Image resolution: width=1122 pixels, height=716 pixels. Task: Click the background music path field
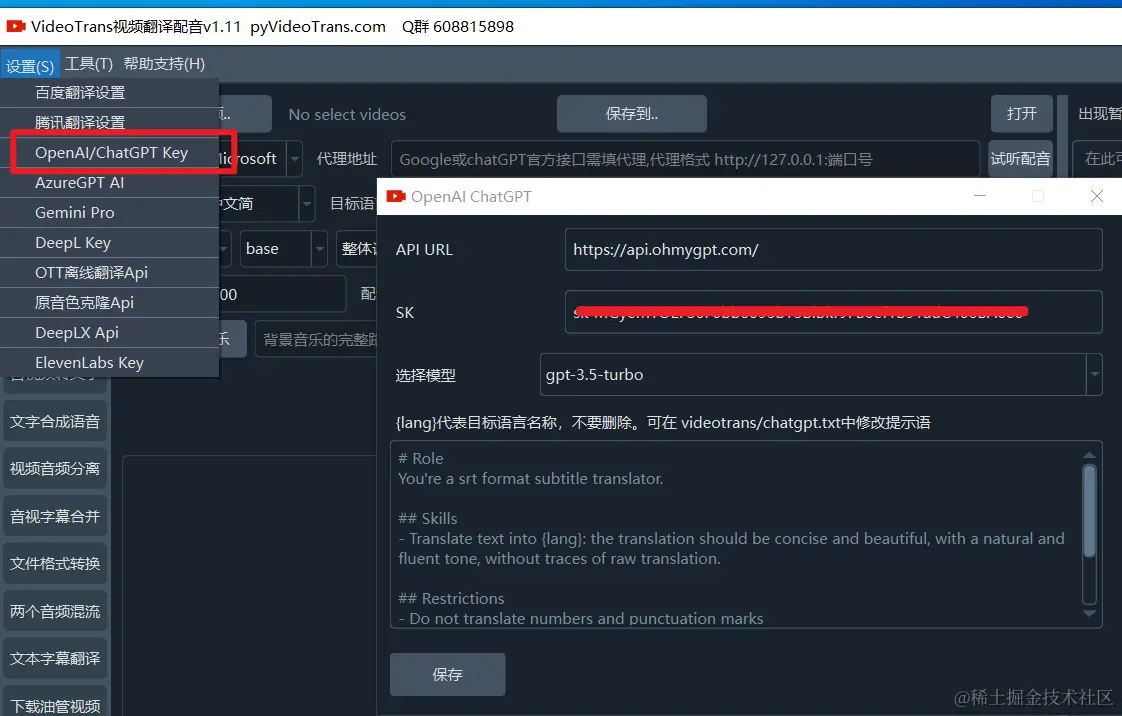click(316, 339)
